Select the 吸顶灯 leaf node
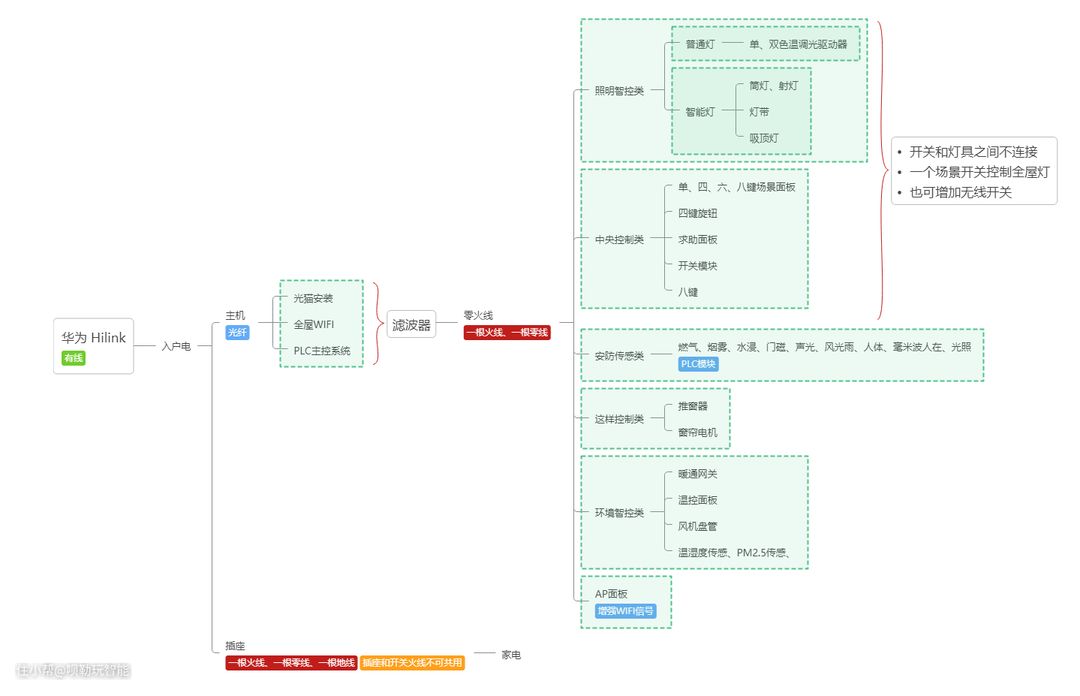Viewport: 1080px width, 696px height. [x=763, y=138]
